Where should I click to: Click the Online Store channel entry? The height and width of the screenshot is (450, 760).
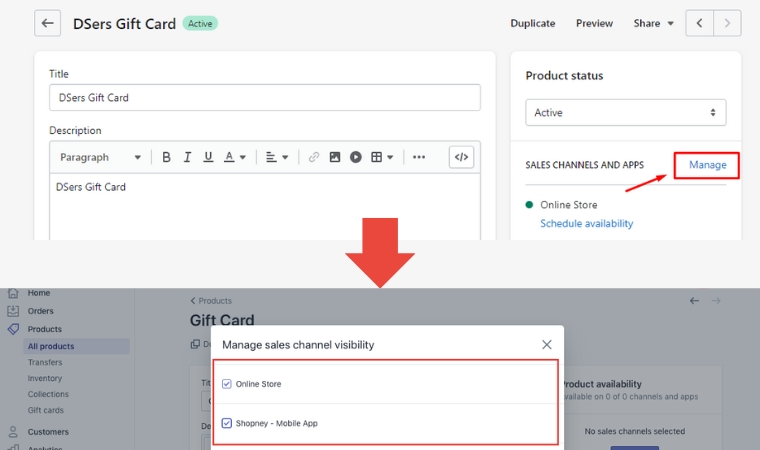(569, 205)
